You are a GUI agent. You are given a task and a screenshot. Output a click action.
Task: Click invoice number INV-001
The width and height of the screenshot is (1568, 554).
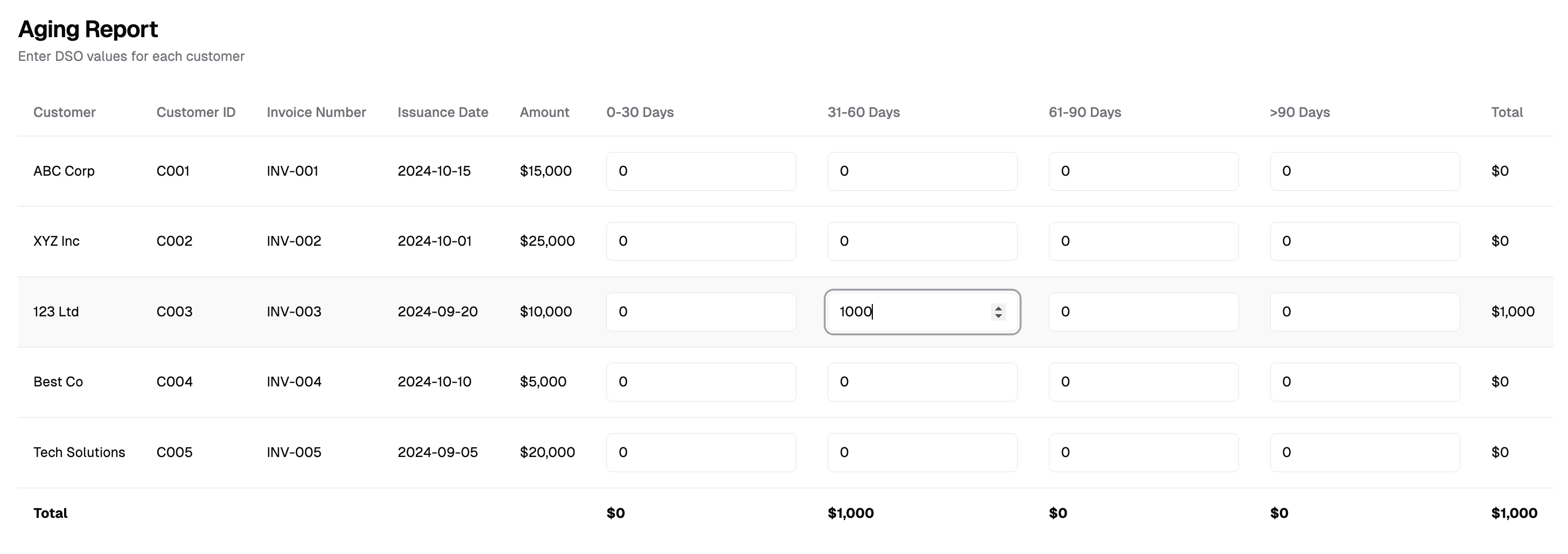coord(293,171)
